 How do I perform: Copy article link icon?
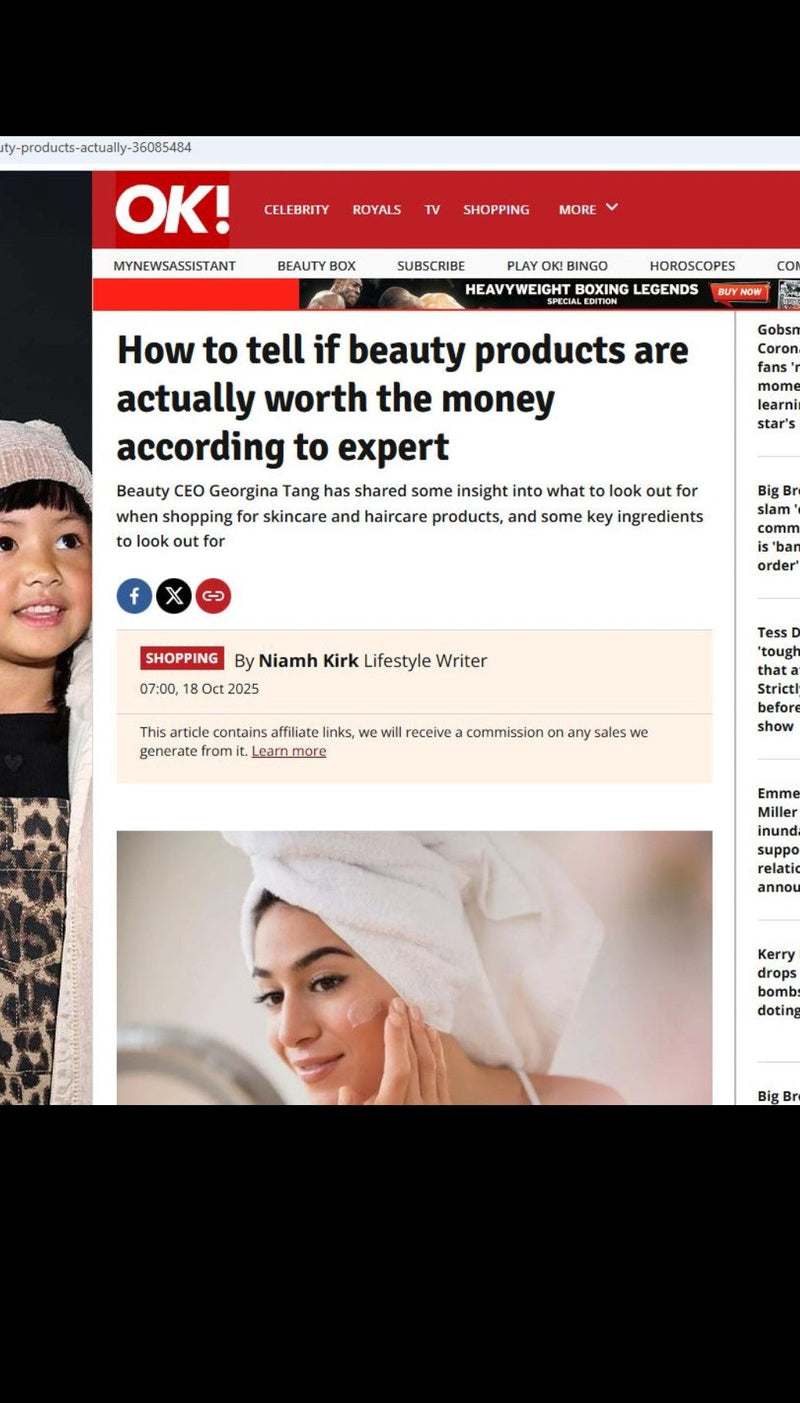coord(213,596)
